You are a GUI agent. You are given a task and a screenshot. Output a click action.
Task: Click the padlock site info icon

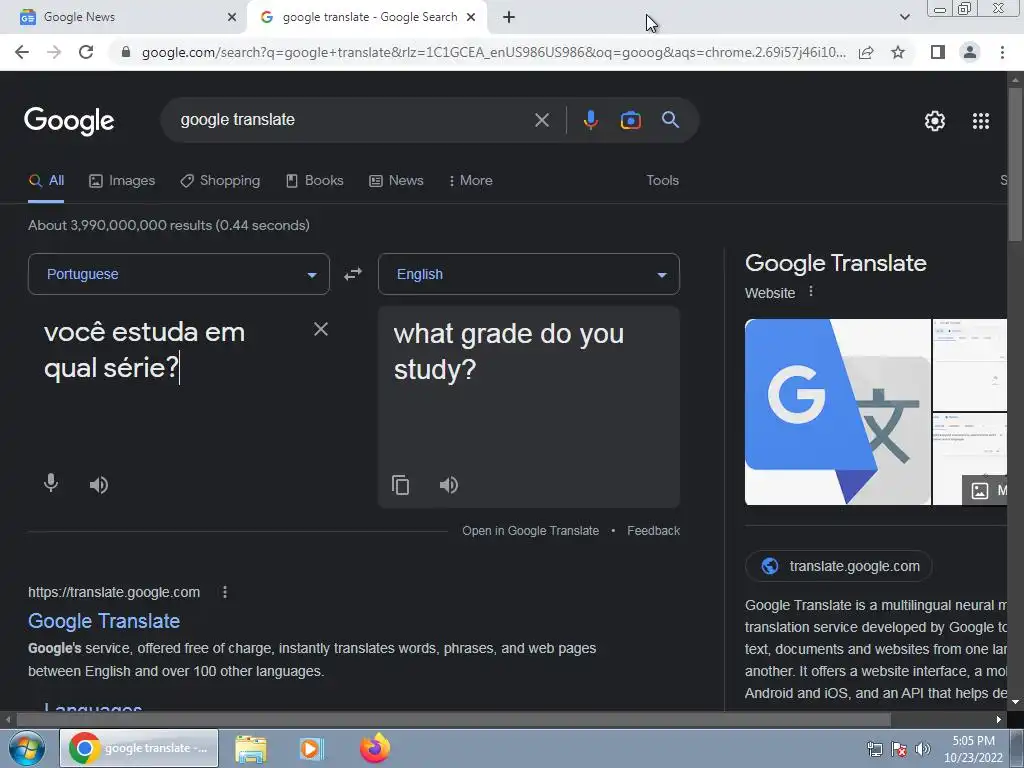tap(126, 52)
